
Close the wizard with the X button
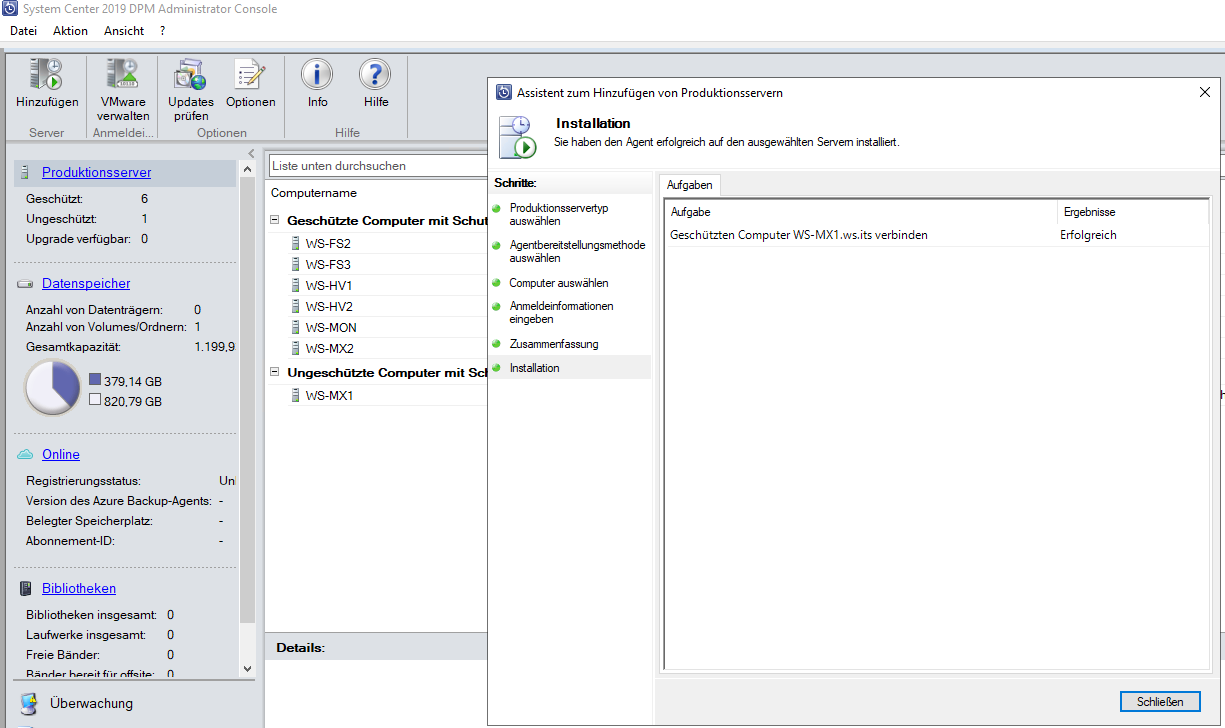click(x=1204, y=92)
